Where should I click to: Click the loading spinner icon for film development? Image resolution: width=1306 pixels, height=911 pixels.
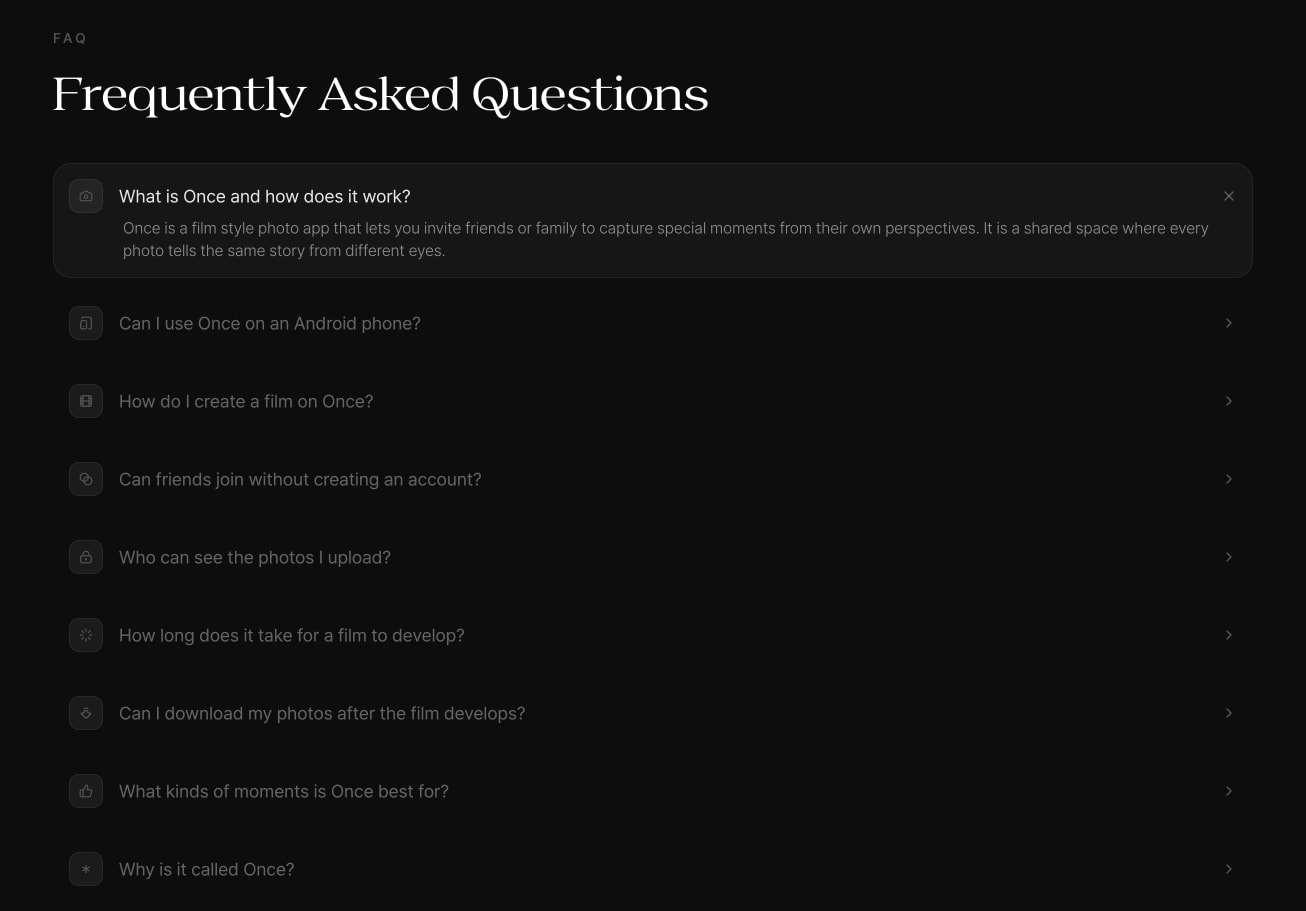coord(86,635)
